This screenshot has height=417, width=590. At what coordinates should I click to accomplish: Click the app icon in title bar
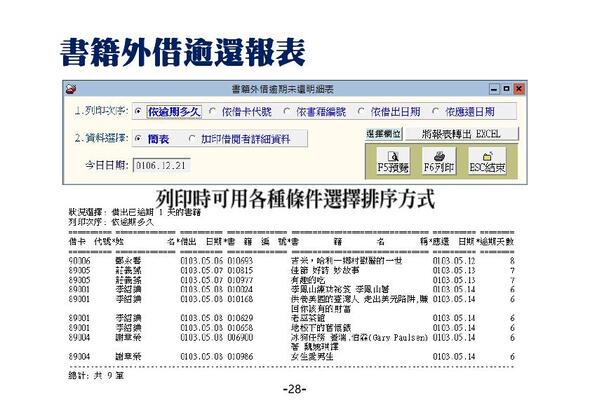coord(71,89)
